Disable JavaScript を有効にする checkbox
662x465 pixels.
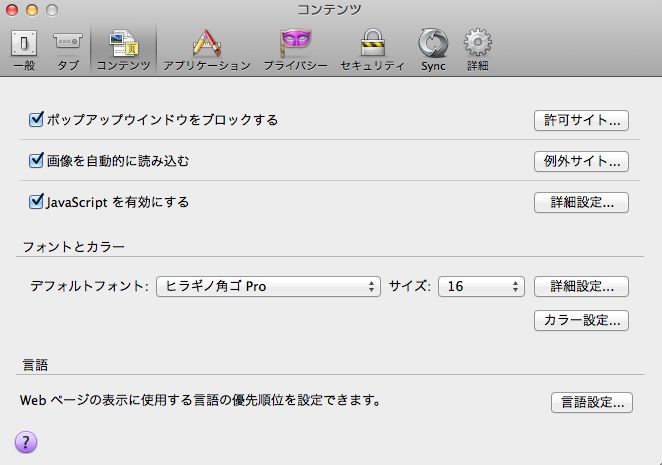(x=37, y=202)
